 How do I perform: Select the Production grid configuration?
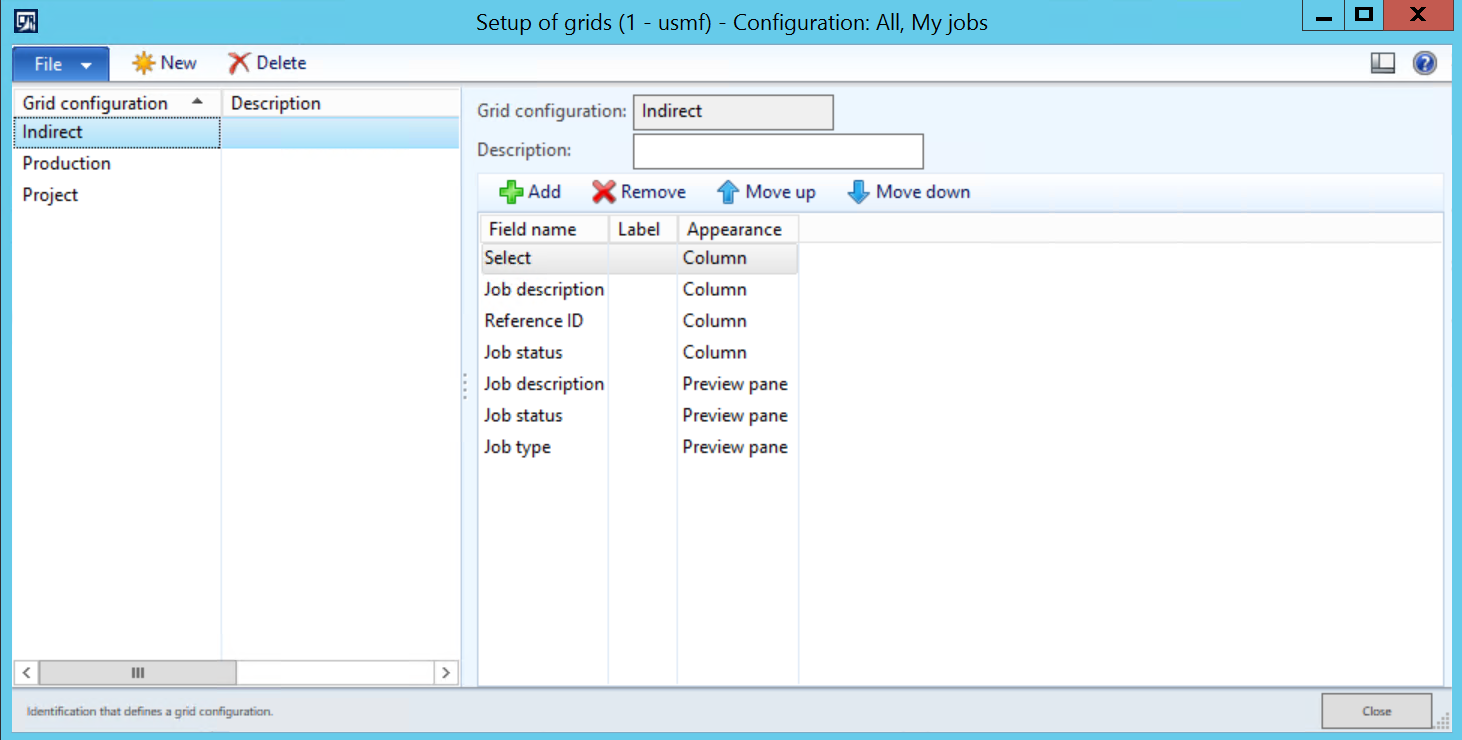pos(67,163)
